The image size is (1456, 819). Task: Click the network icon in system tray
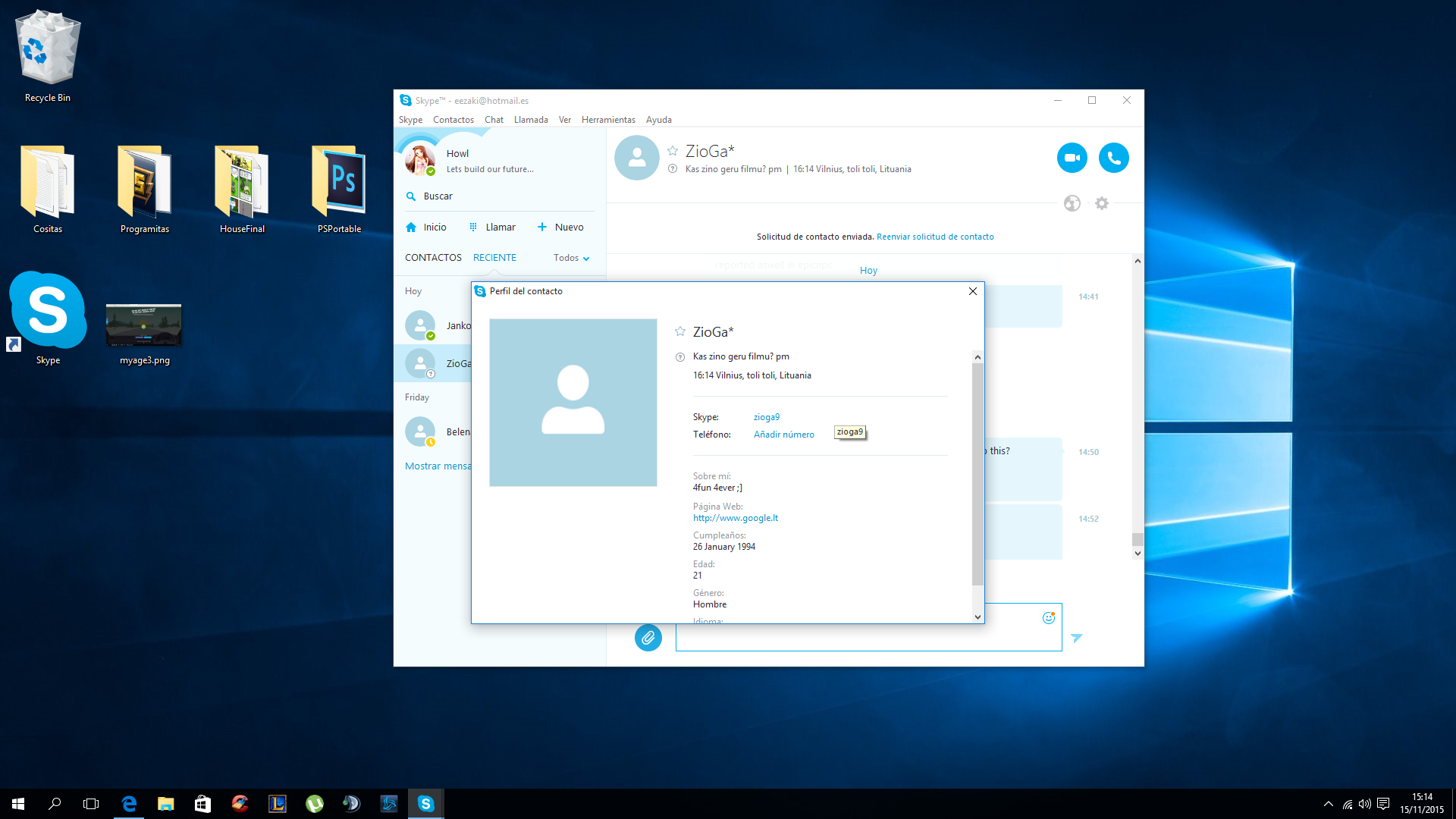[x=1347, y=804]
